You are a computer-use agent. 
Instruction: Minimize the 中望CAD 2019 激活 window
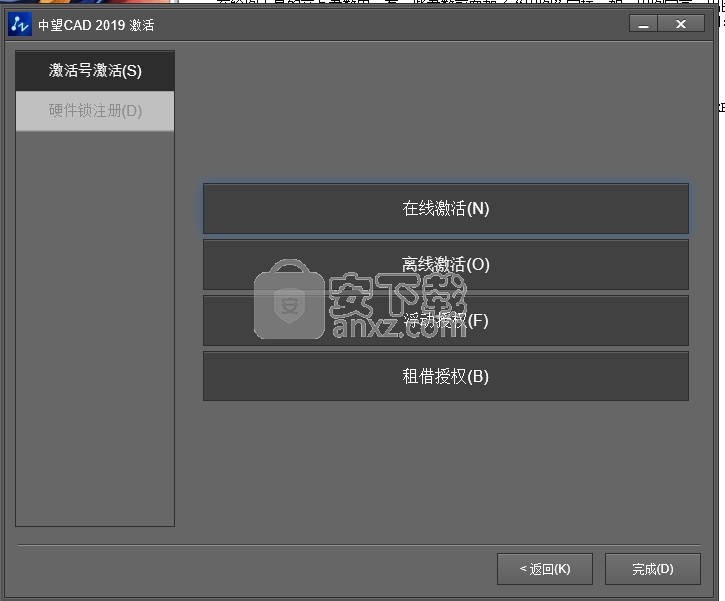click(643, 24)
